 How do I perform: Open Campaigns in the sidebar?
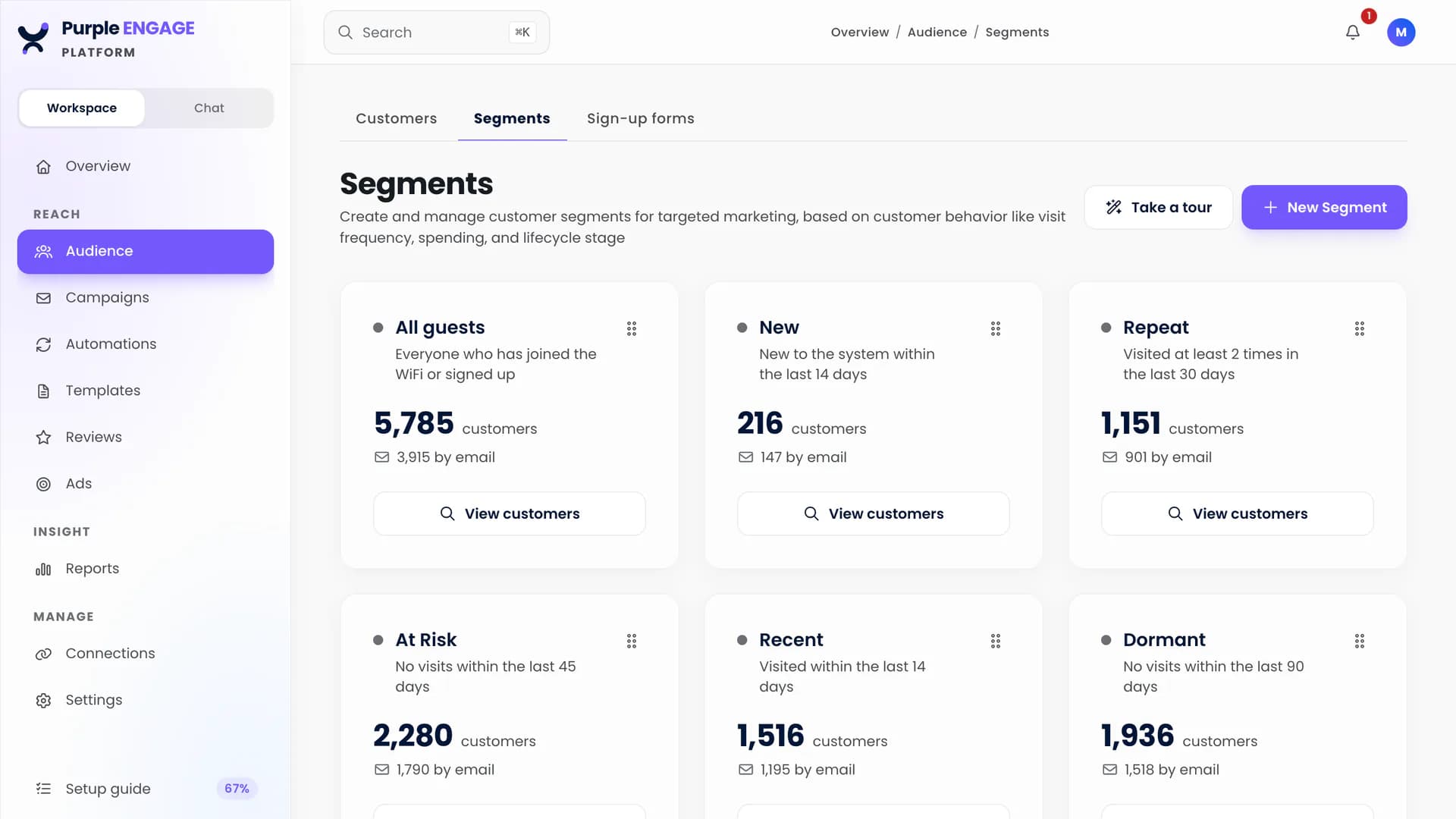pos(146,298)
